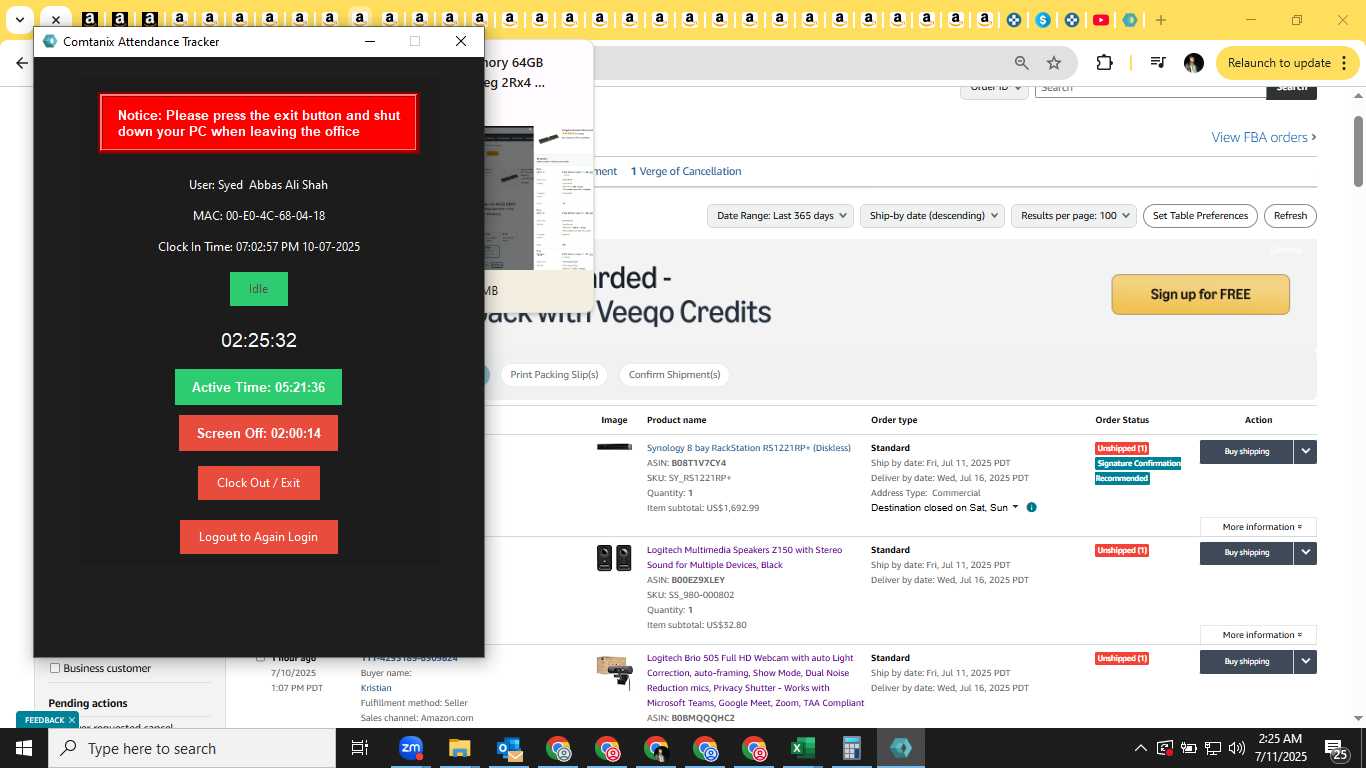Open the Date Range dropdown

780,216
